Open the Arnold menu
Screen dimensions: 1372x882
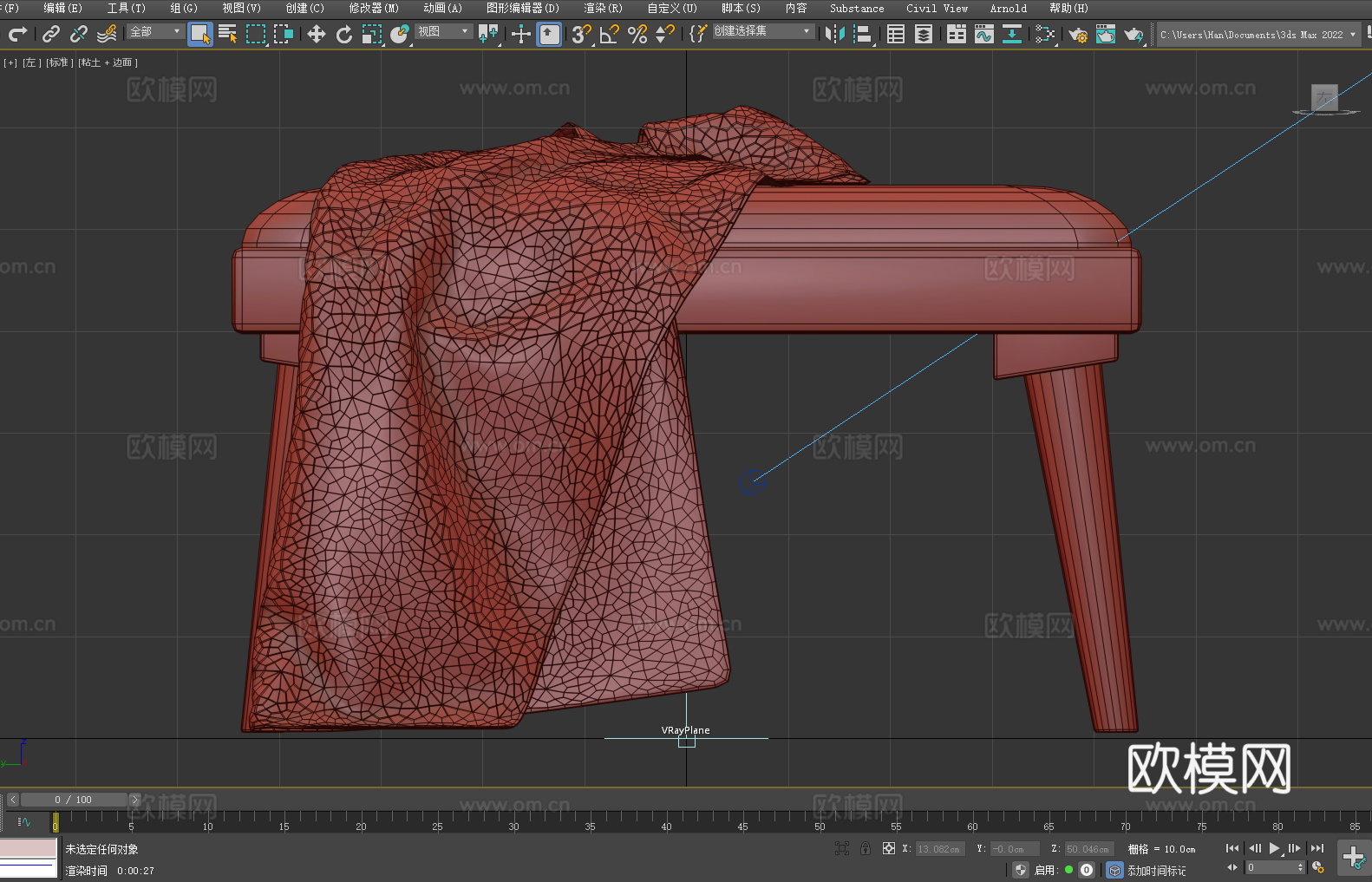[x=1009, y=8]
